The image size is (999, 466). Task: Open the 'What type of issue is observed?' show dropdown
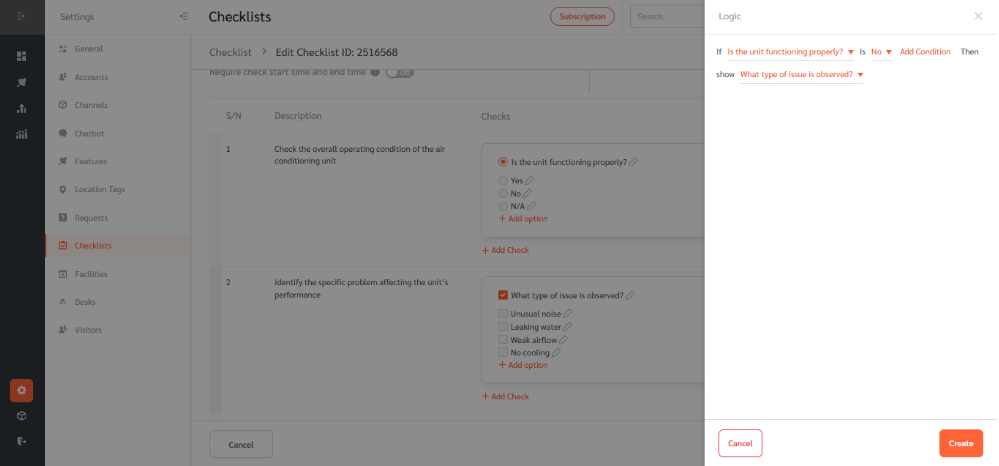[x=801, y=75]
